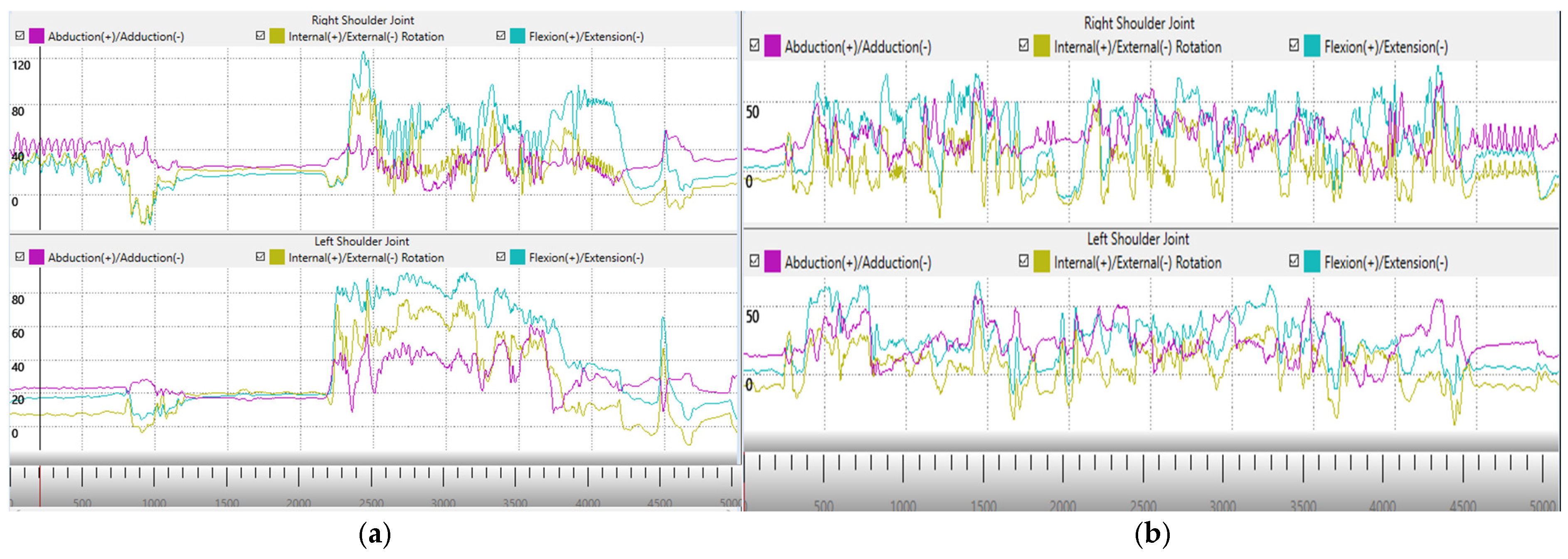This screenshot has height=559, width=1568.
Task: Uncheck Abduction checkbox in panel (b) left shoulder
Action: [754, 261]
